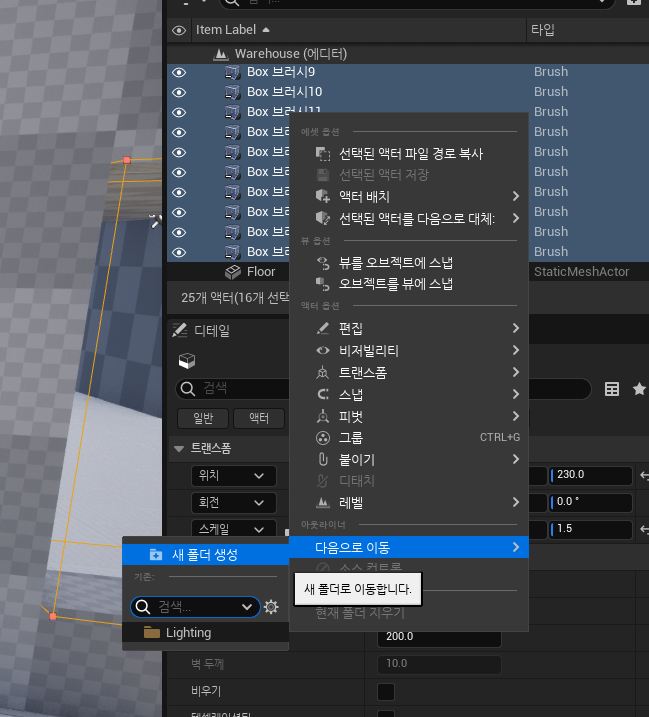Toggle the 비우기 checkbox

(386, 691)
